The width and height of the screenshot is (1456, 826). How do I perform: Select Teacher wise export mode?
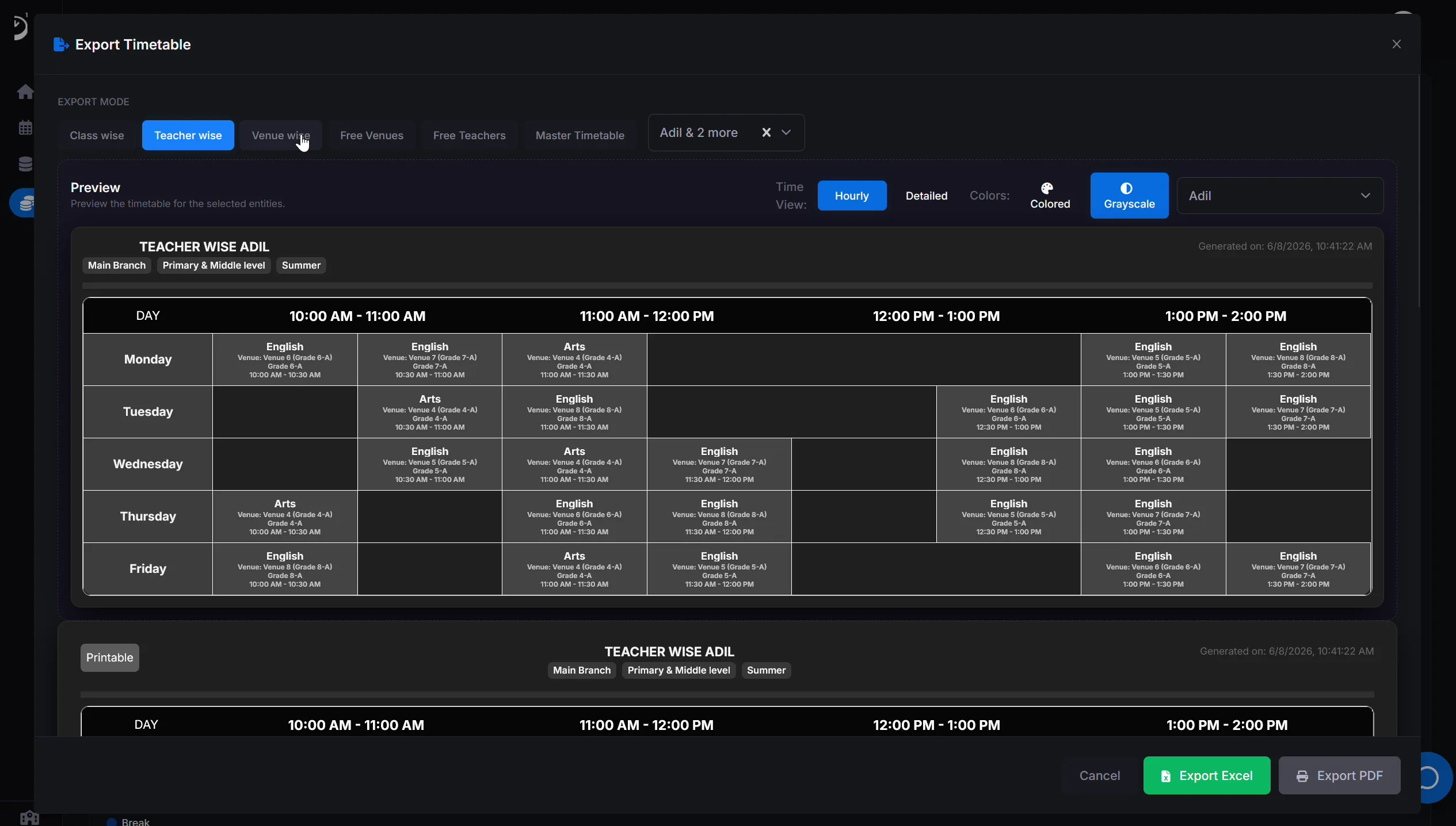click(188, 135)
